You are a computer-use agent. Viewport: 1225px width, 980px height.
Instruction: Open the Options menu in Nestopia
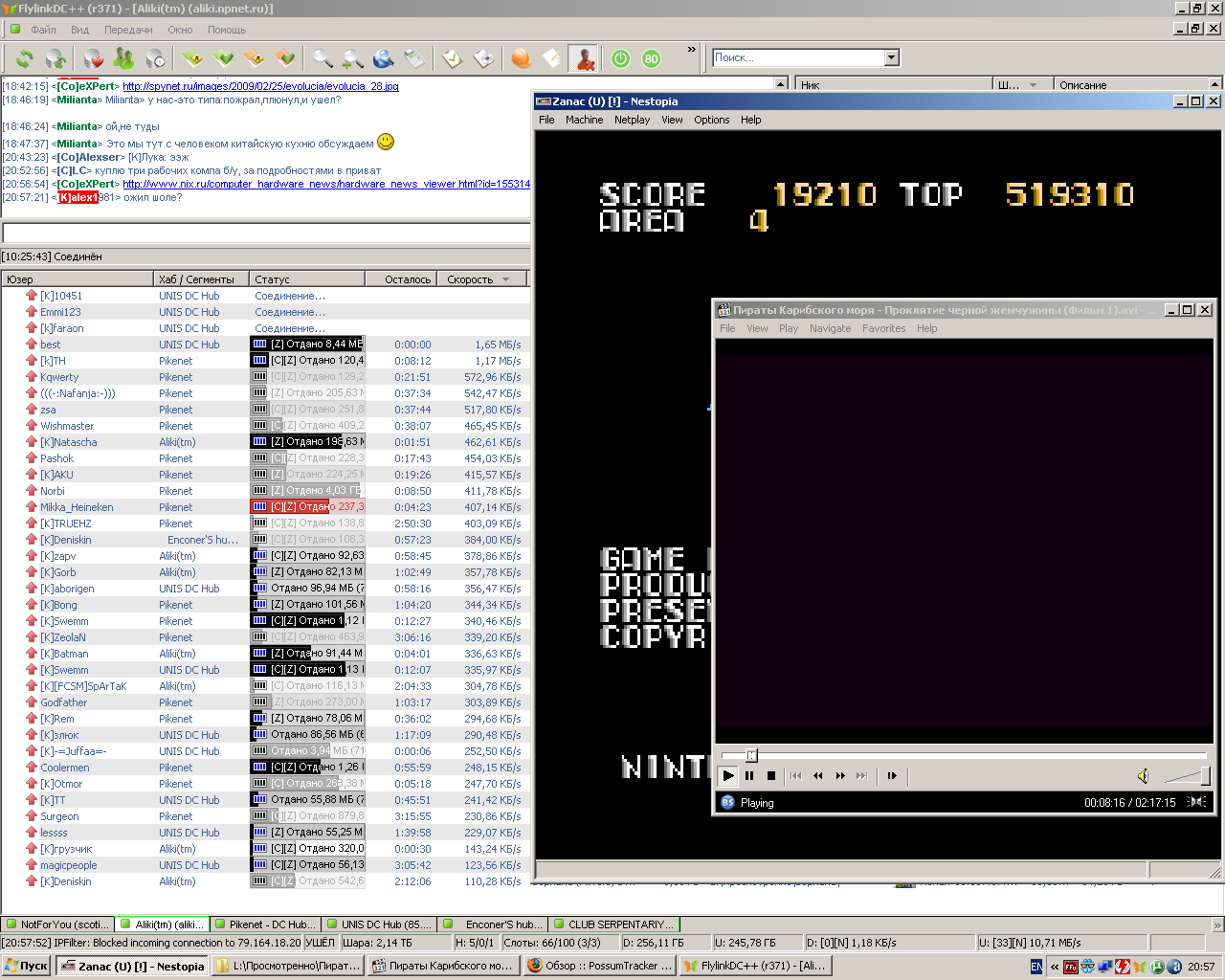(712, 120)
